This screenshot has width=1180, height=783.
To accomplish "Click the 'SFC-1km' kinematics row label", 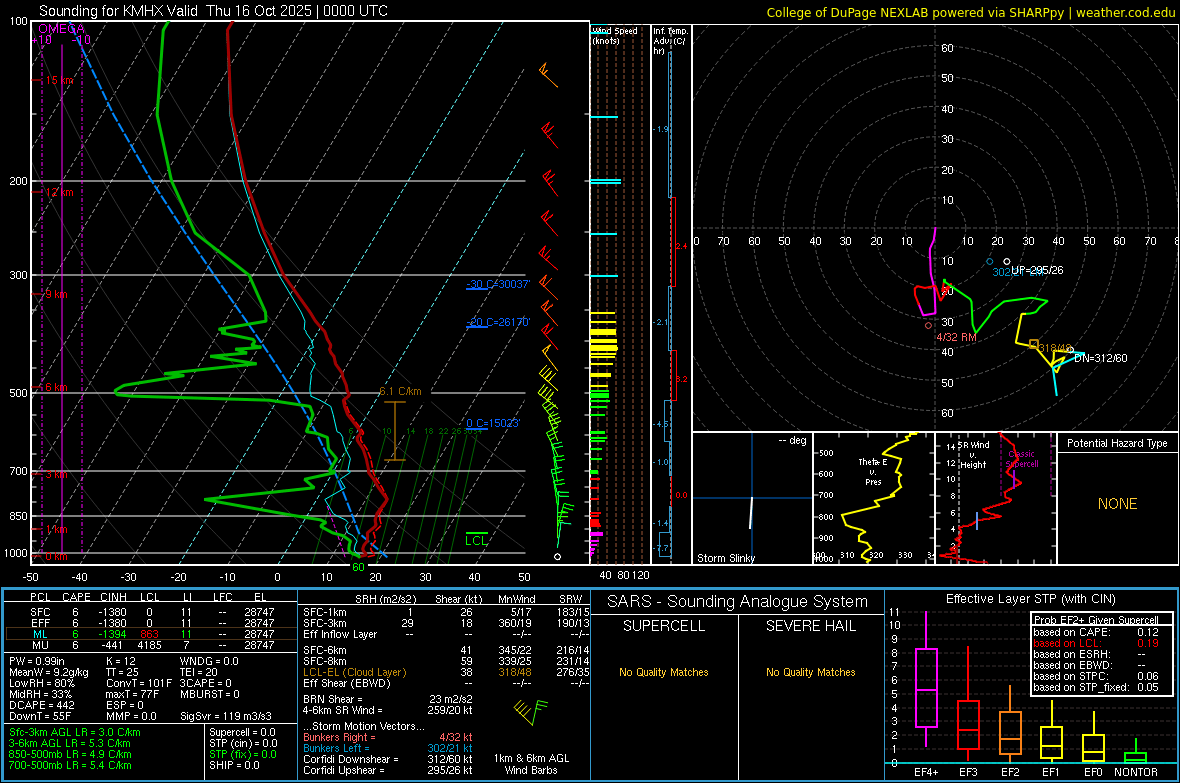I will 325,612.
